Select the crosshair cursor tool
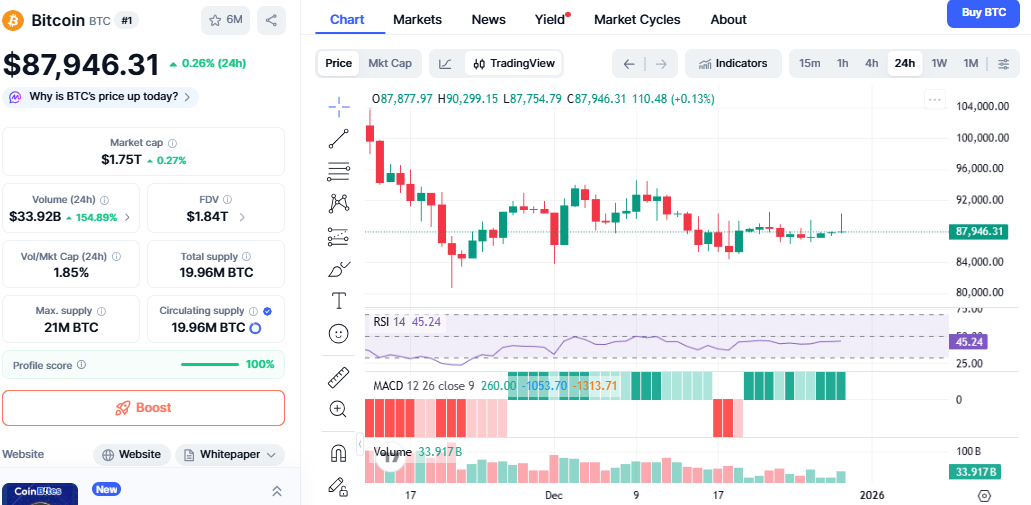1031x505 pixels. (x=339, y=105)
